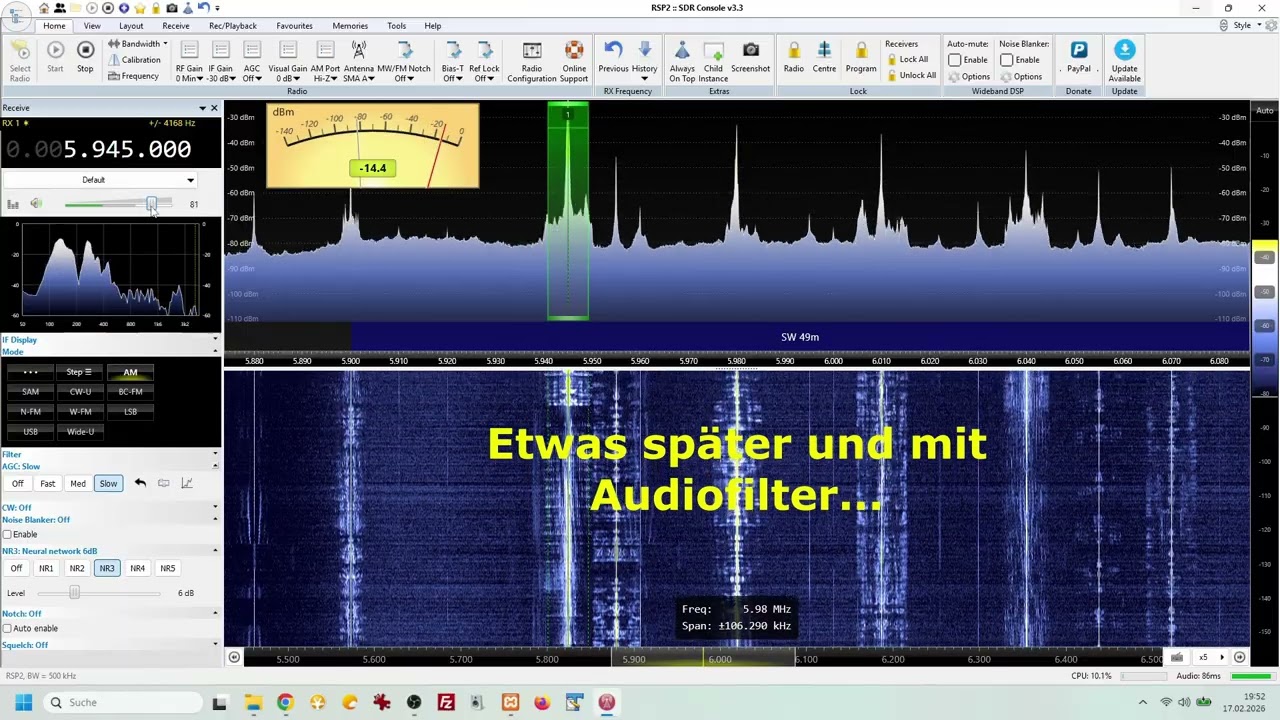This screenshot has width=1280, height=720.
Task: Open the Memories tab
Action: point(350,26)
